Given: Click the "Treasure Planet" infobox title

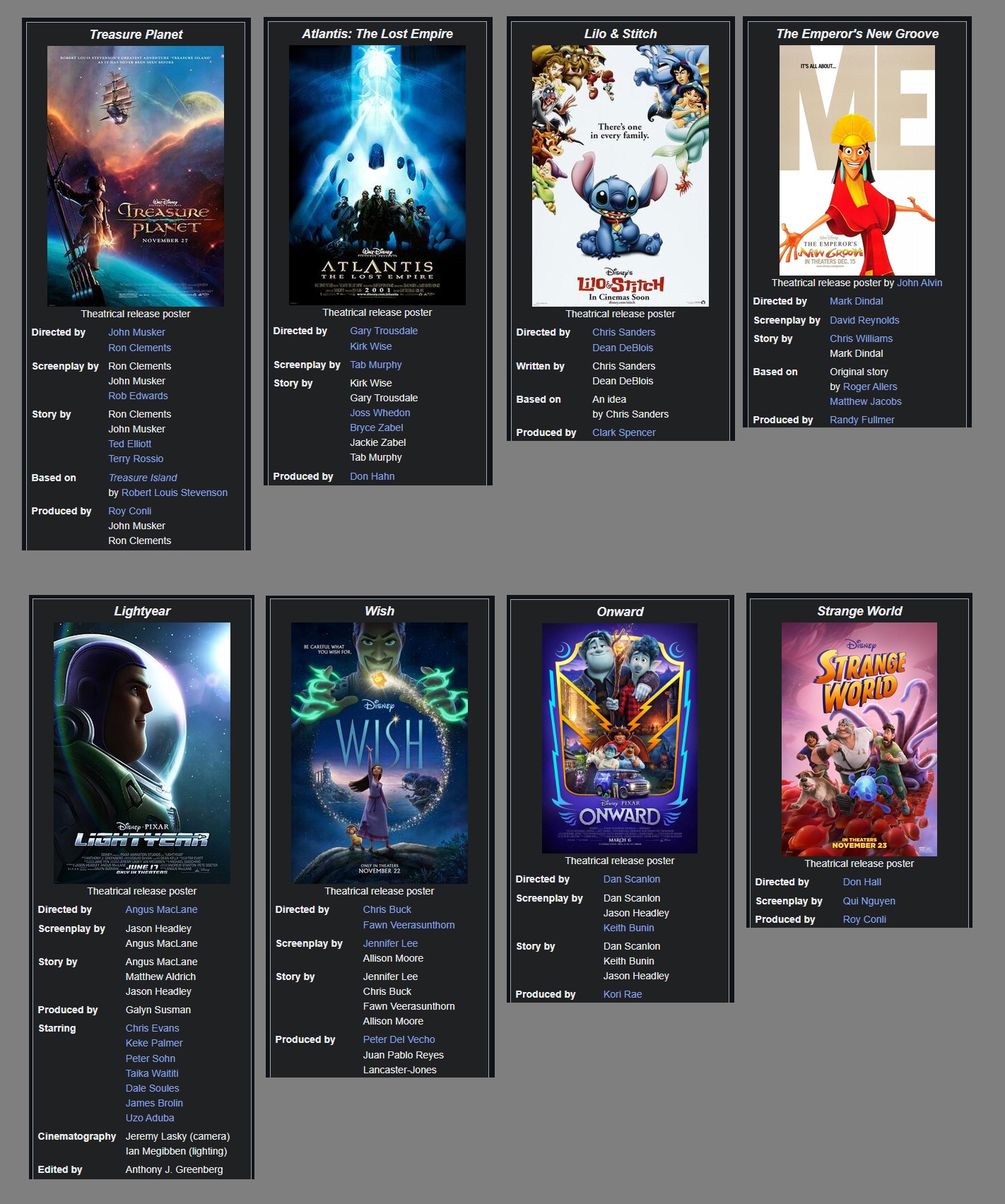Looking at the screenshot, I should 136,35.
